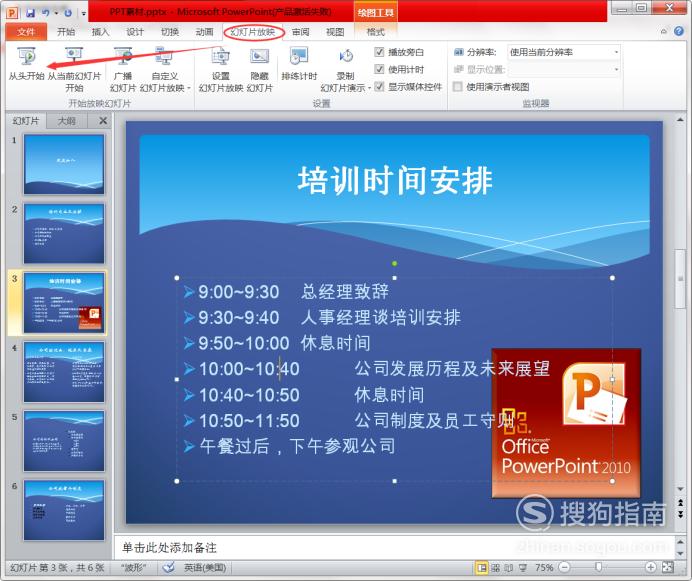Select the Office PowerPoint 2010 image
The height and width of the screenshot is (581, 692).
click(x=566, y=423)
